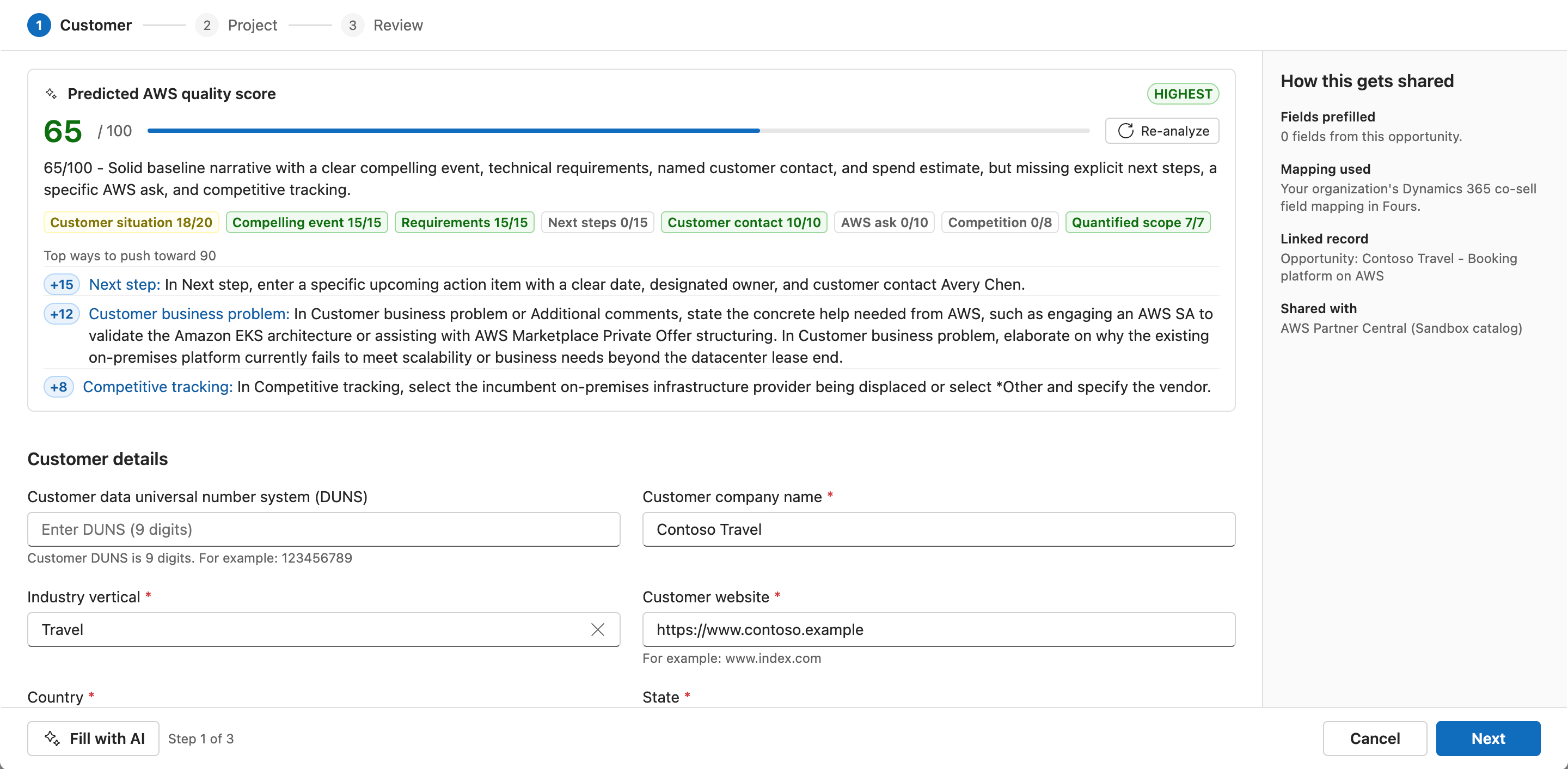Click the 'Shared with' label
This screenshot has width=1568, height=769.
click(1319, 308)
